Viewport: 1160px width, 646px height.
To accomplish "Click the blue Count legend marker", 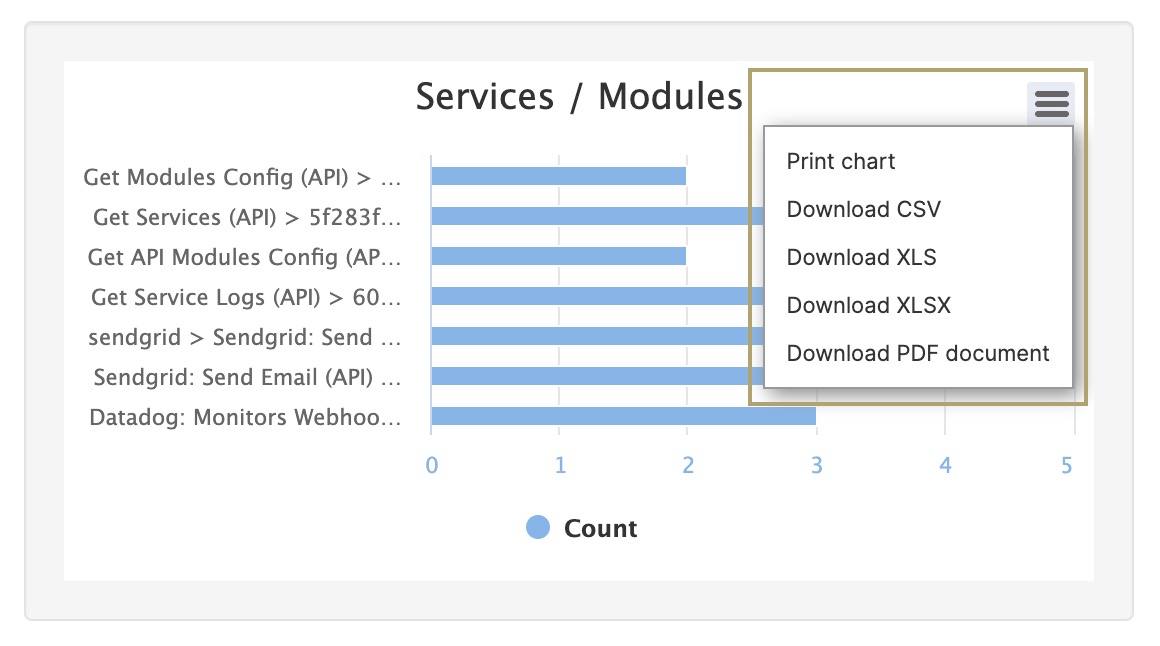I will click(538, 528).
